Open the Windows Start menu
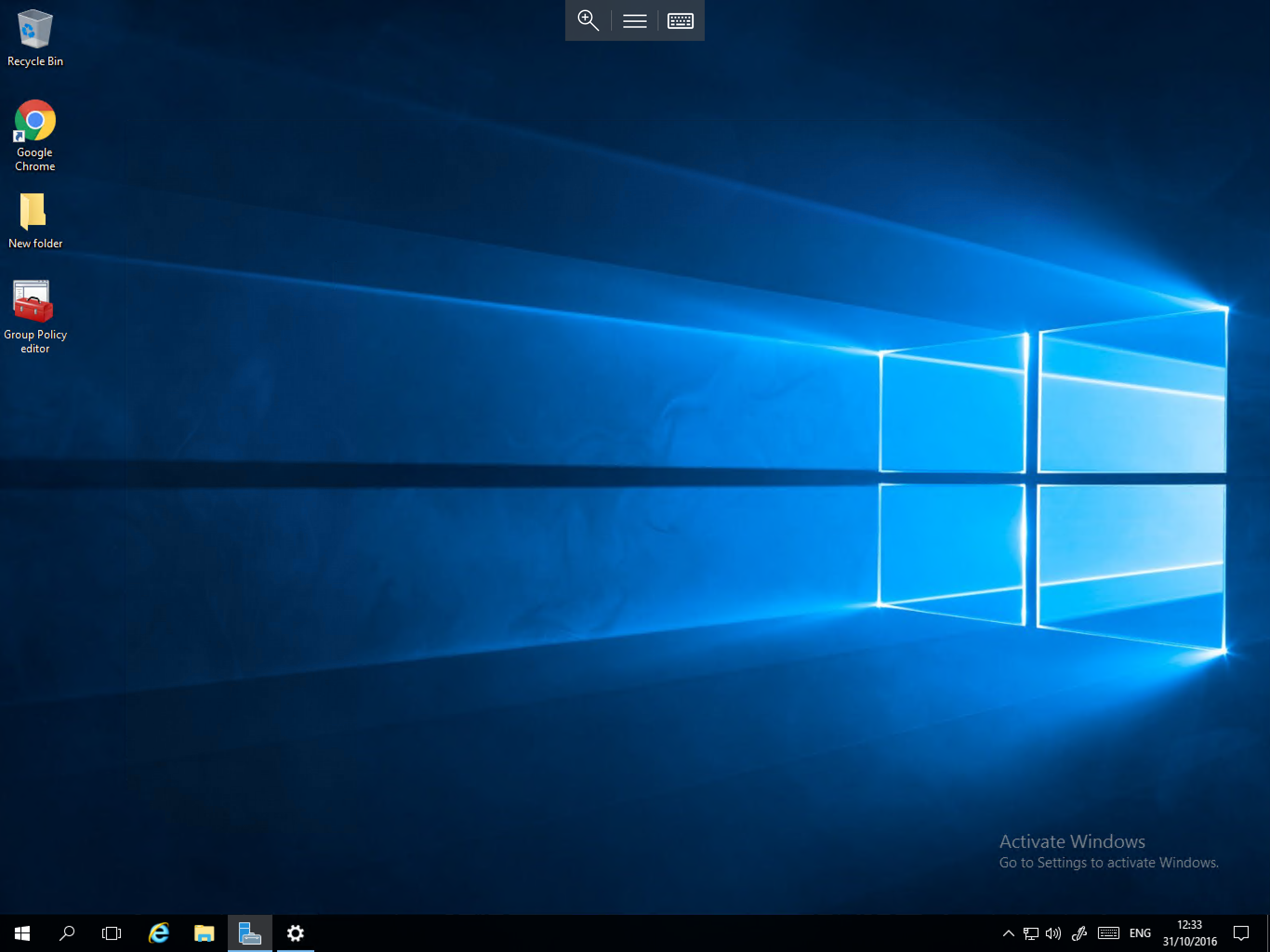 click(22, 933)
